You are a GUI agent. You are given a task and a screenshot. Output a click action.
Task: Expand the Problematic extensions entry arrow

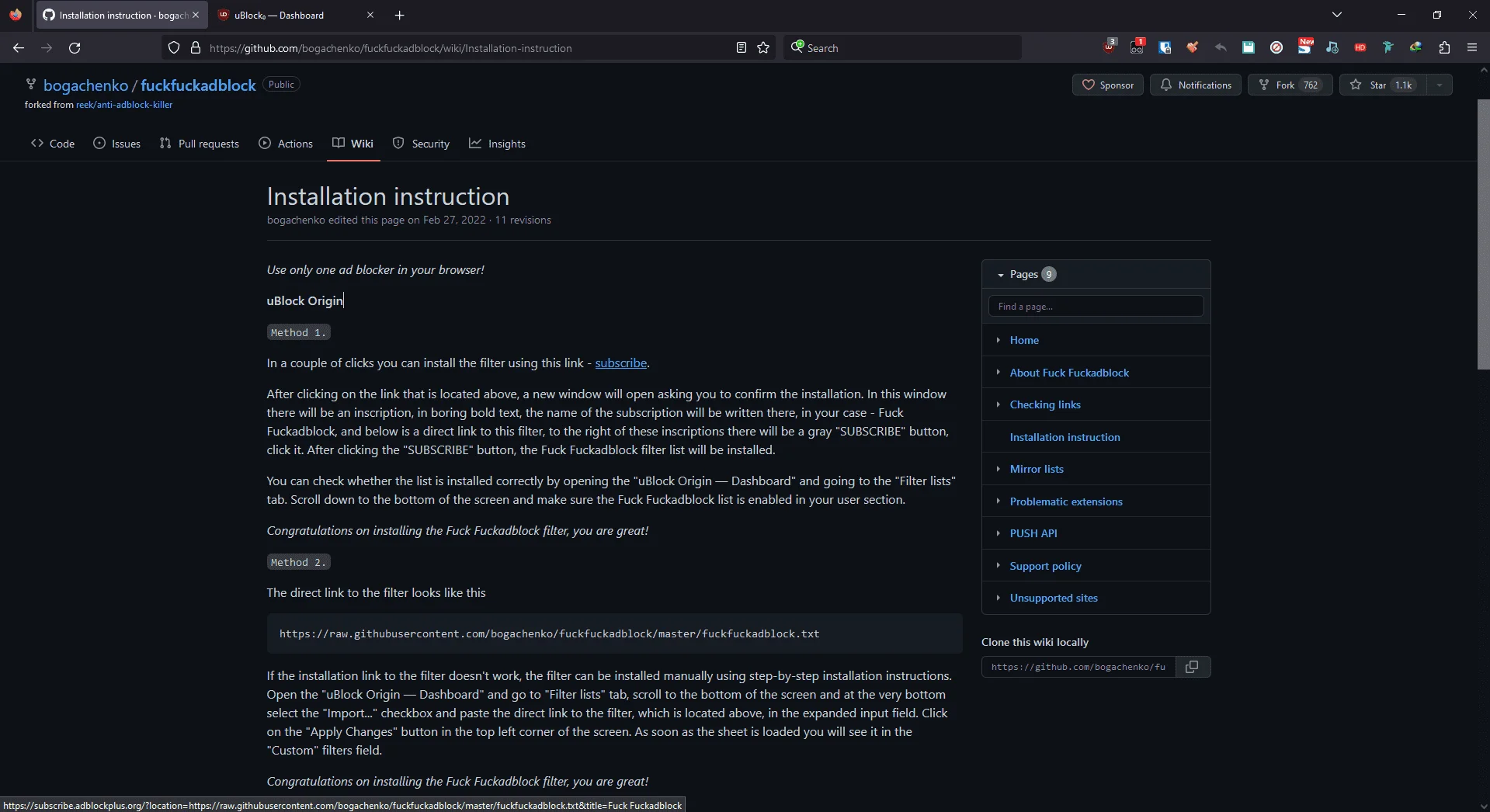pos(998,501)
